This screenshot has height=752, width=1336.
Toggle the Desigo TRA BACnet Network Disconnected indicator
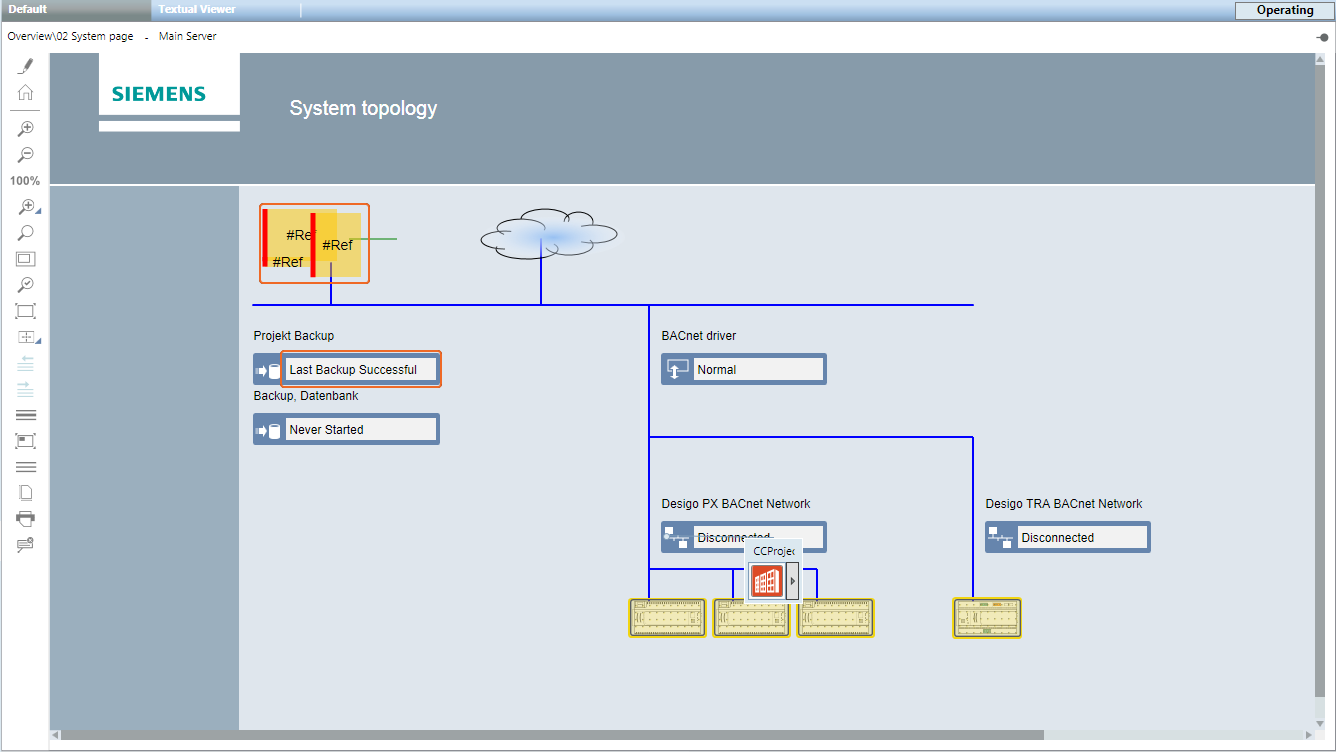1067,537
